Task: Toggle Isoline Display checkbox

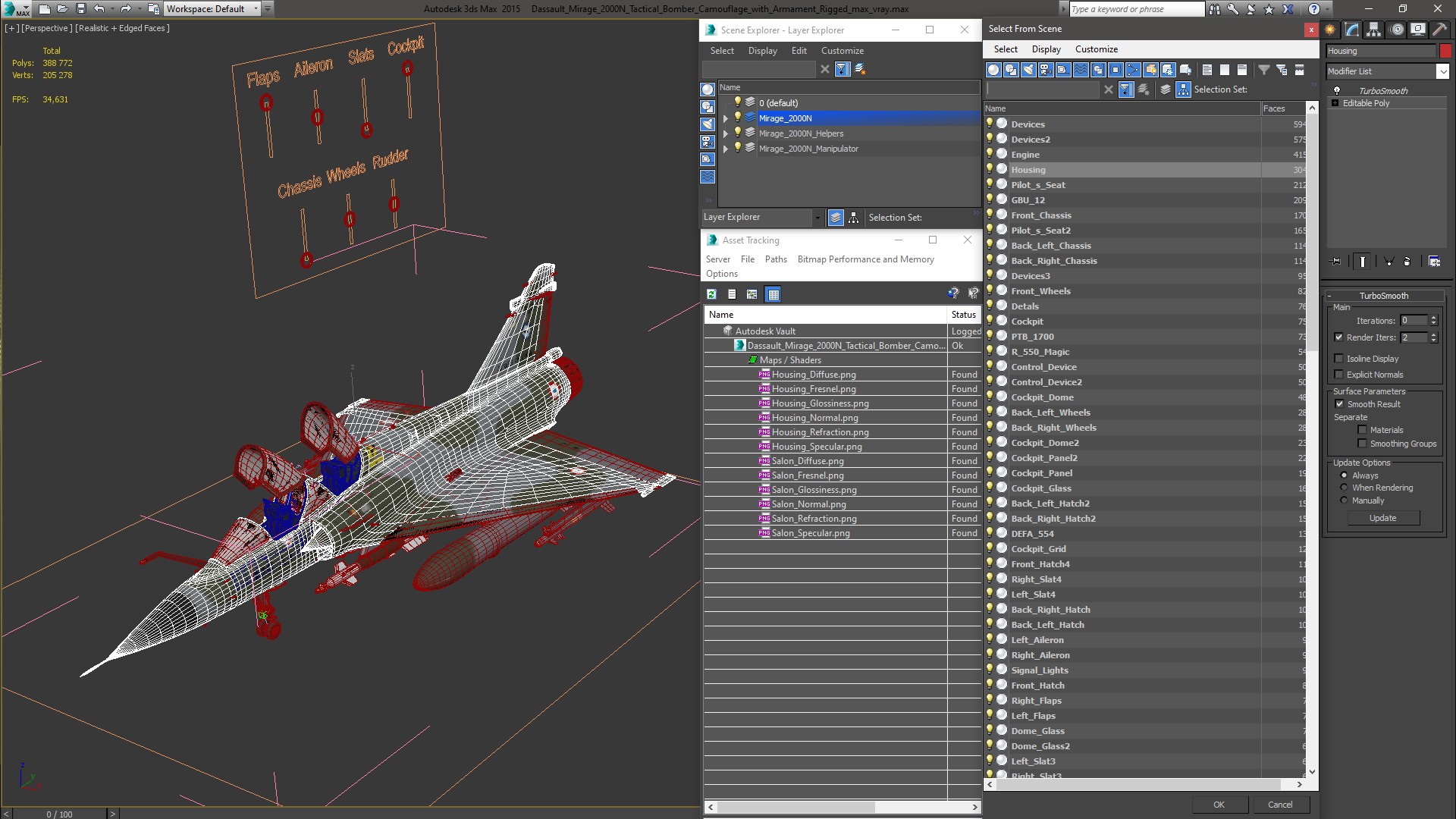Action: (1338, 359)
